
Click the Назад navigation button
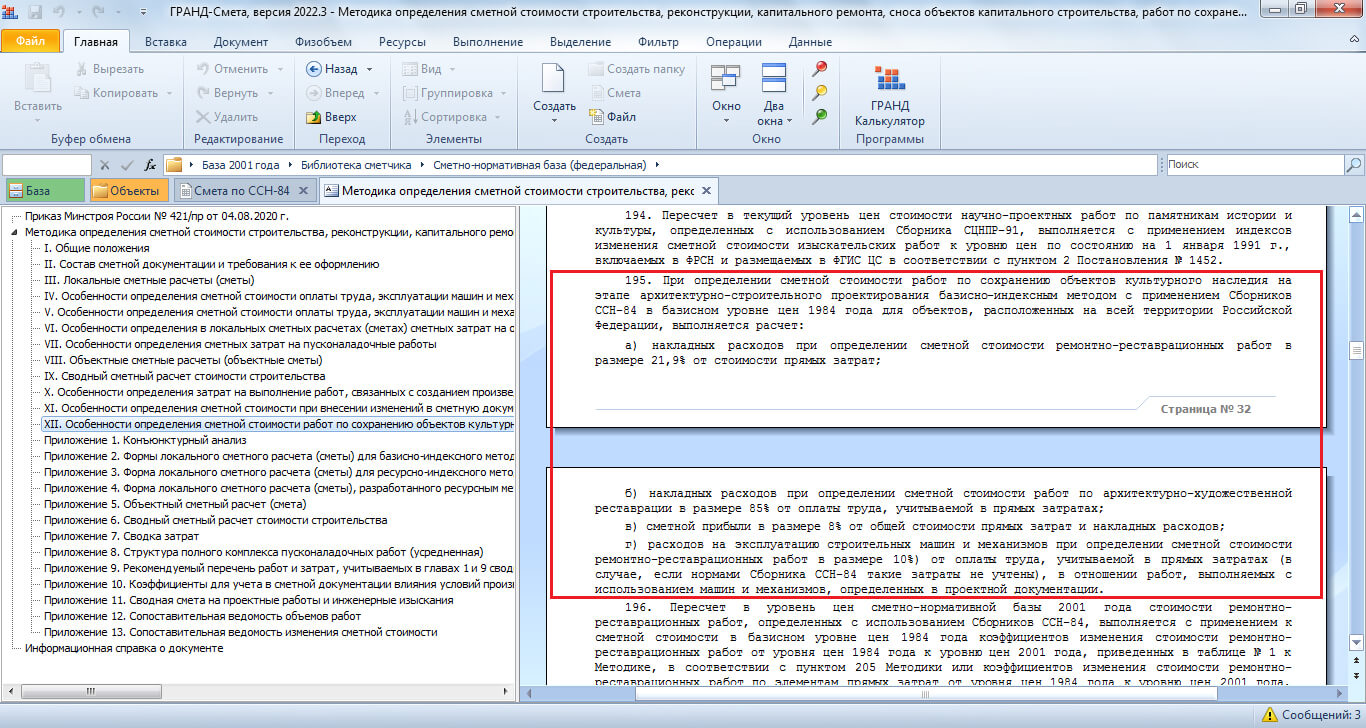tap(333, 69)
